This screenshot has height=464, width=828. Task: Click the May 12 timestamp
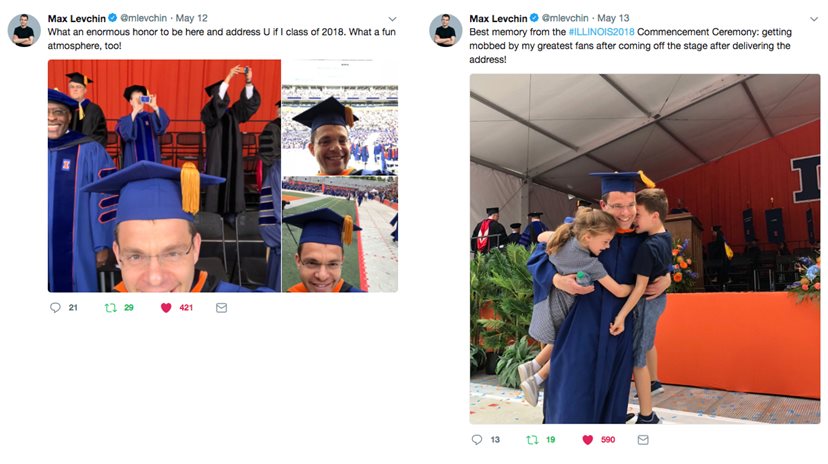[x=191, y=18]
